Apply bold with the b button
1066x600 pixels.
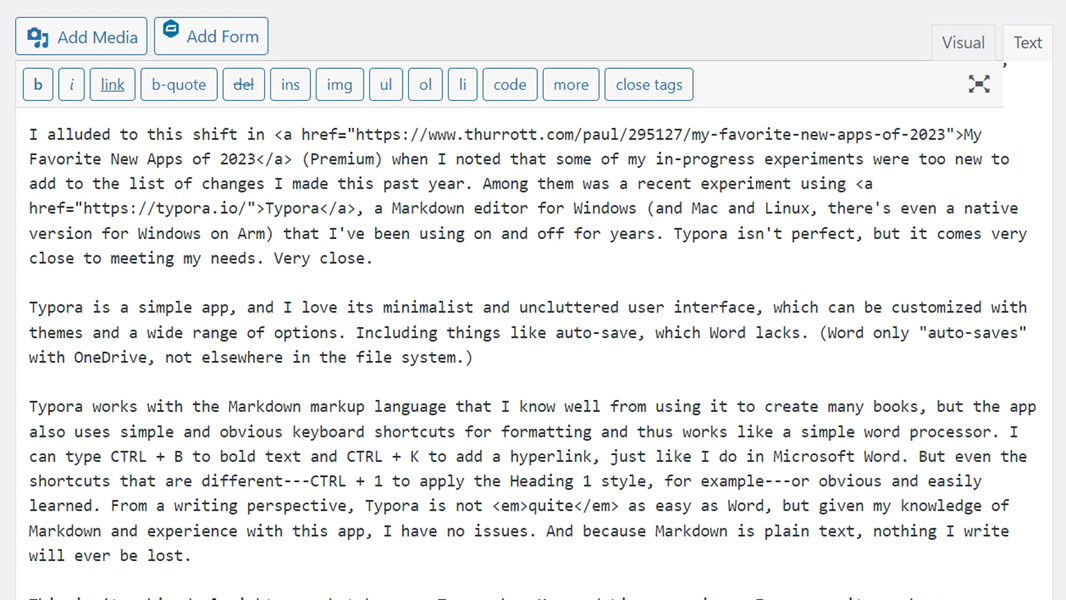(38, 85)
